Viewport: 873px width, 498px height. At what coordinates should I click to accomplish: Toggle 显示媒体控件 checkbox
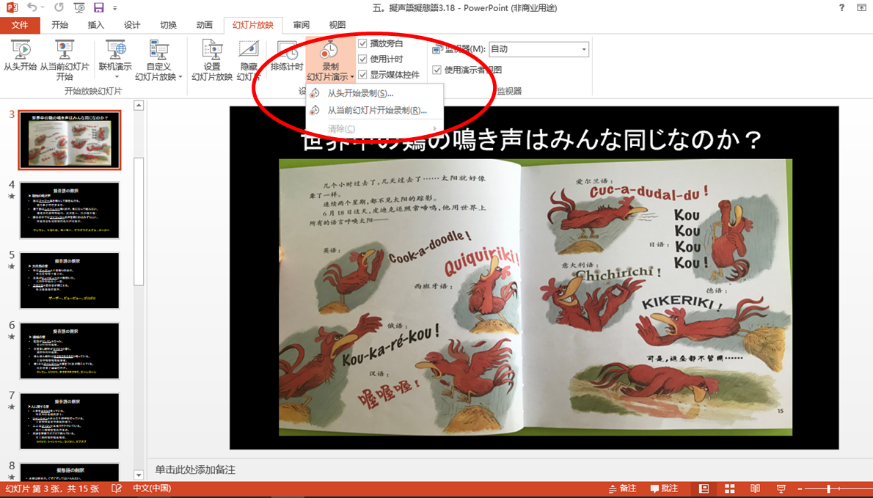362,74
